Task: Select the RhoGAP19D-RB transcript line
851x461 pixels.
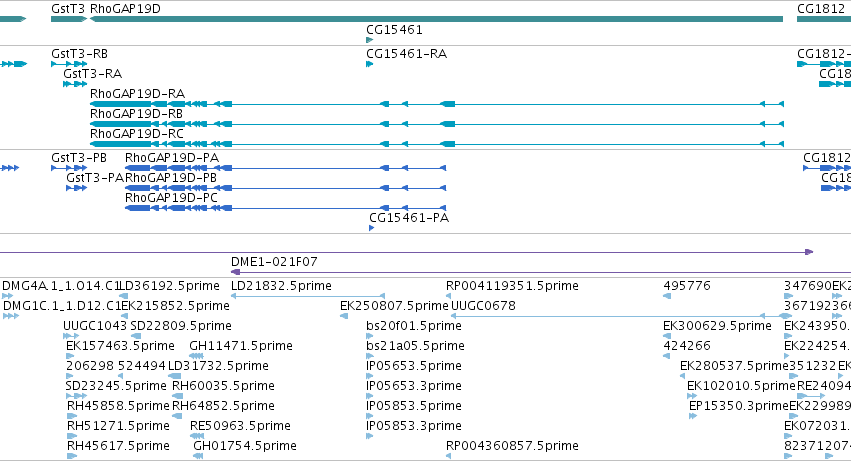Action: (436, 124)
